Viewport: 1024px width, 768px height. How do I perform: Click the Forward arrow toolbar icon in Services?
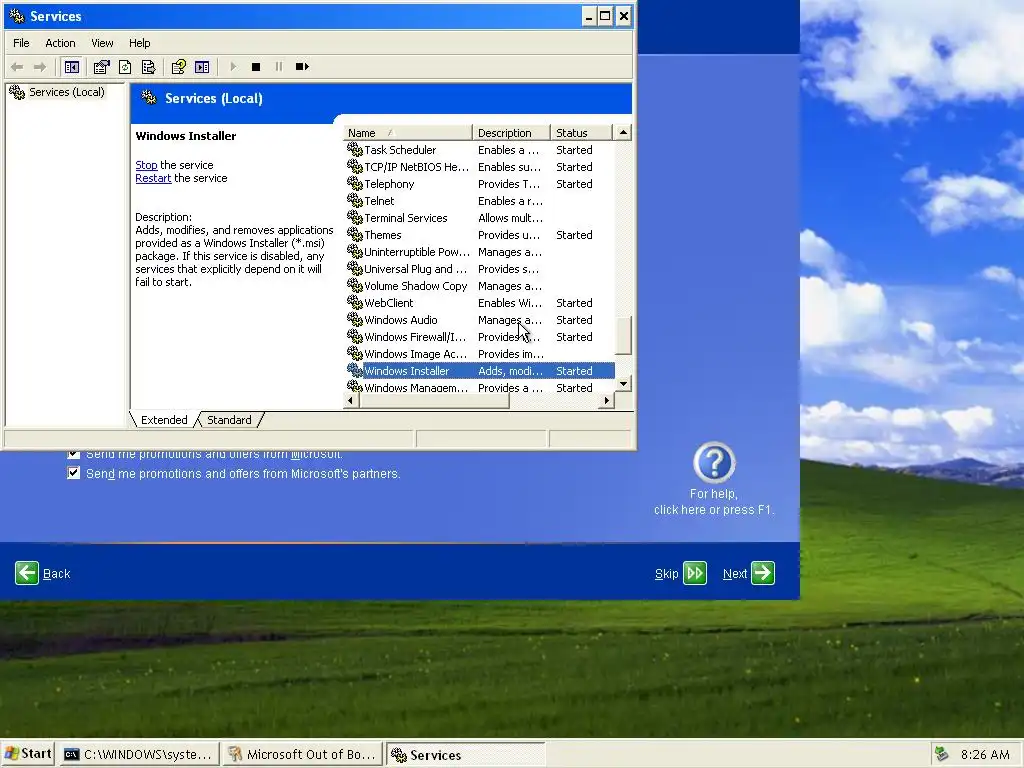pyautogui.click(x=40, y=67)
